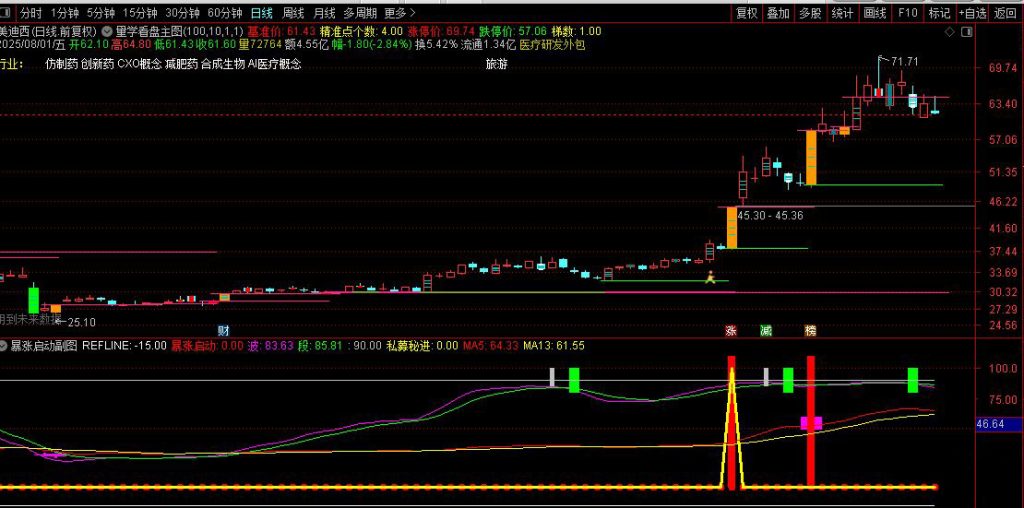Click the 复权 adjustment button
This screenshot has width=1024, height=508.
click(x=746, y=13)
